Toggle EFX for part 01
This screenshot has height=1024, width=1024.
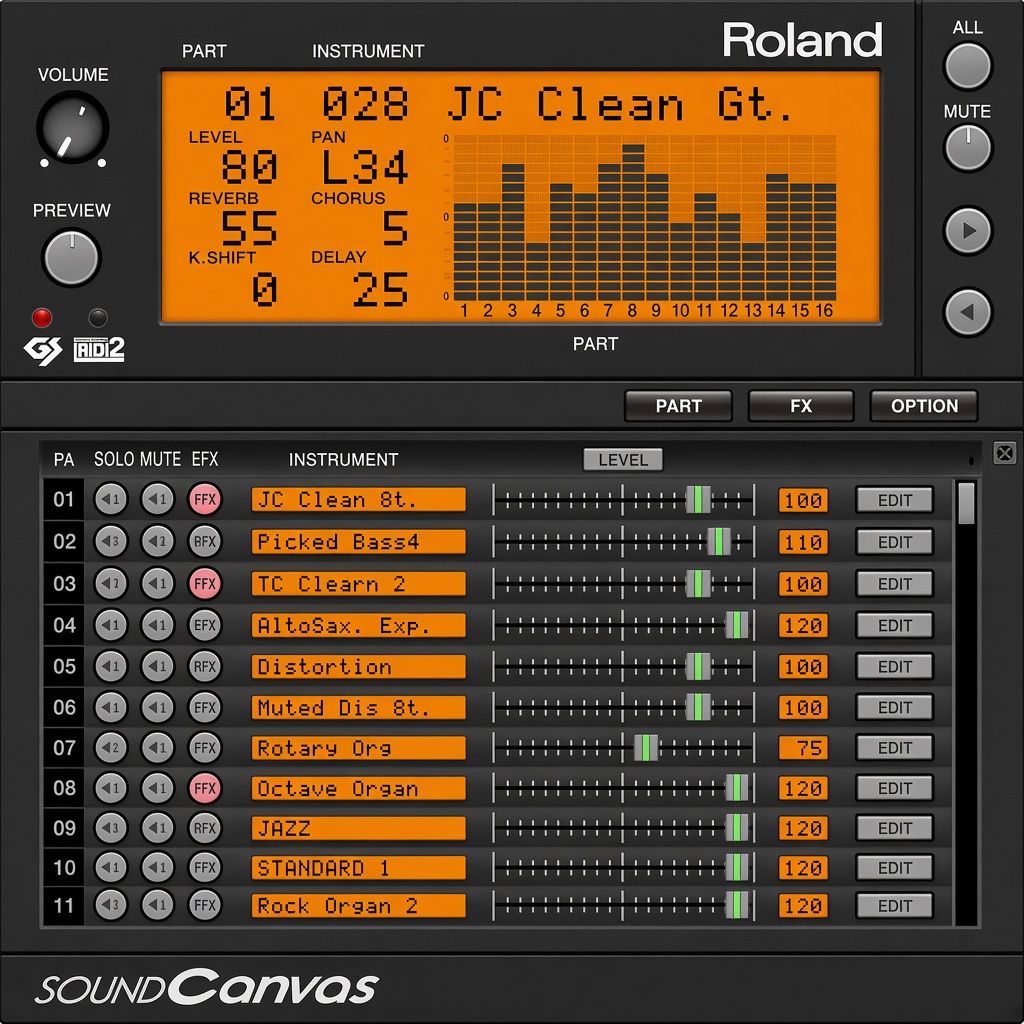205,500
